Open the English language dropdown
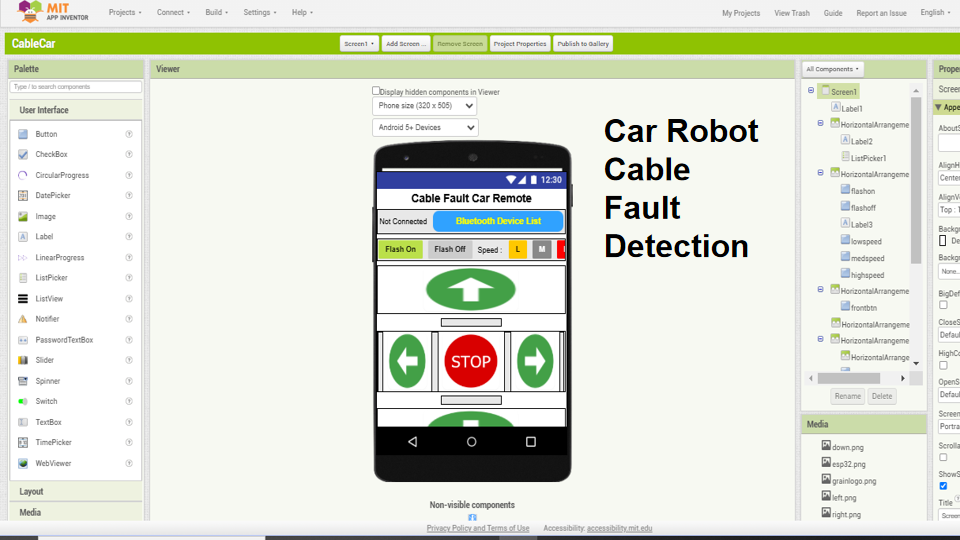The height and width of the screenshot is (540, 960). pos(936,12)
